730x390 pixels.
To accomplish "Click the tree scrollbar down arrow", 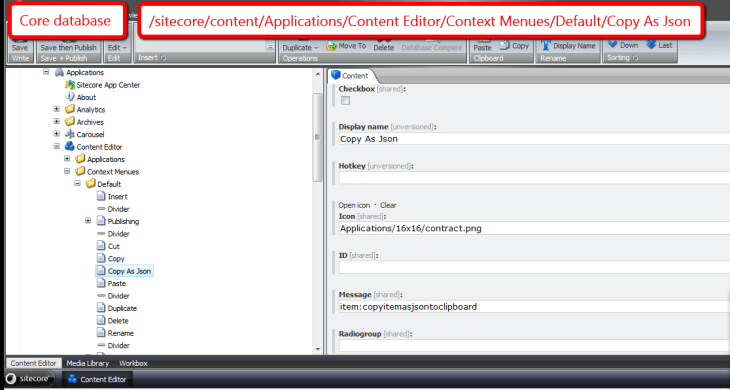I will tap(318, 349).
